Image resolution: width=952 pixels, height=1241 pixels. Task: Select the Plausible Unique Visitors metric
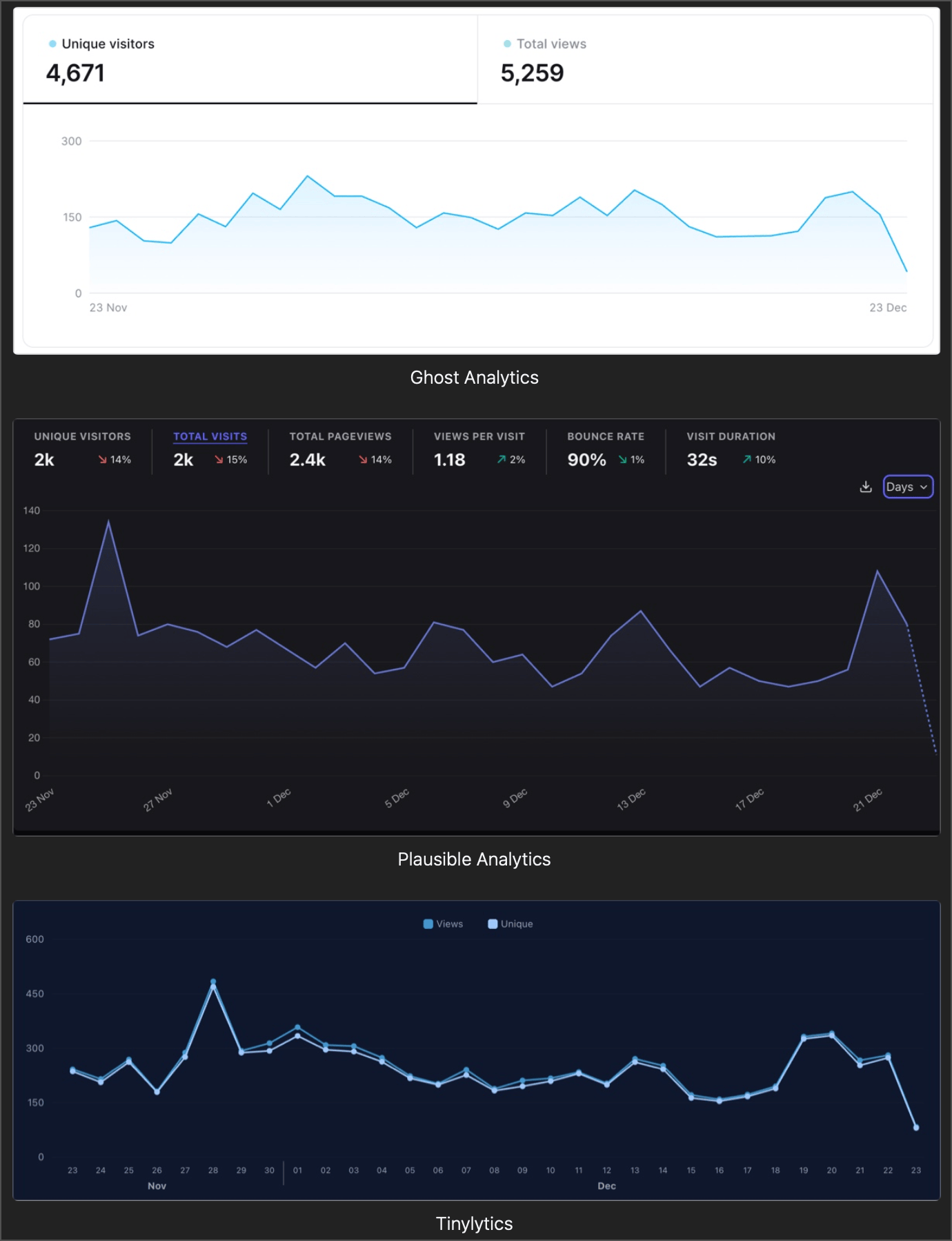click(x=82, y=449)
